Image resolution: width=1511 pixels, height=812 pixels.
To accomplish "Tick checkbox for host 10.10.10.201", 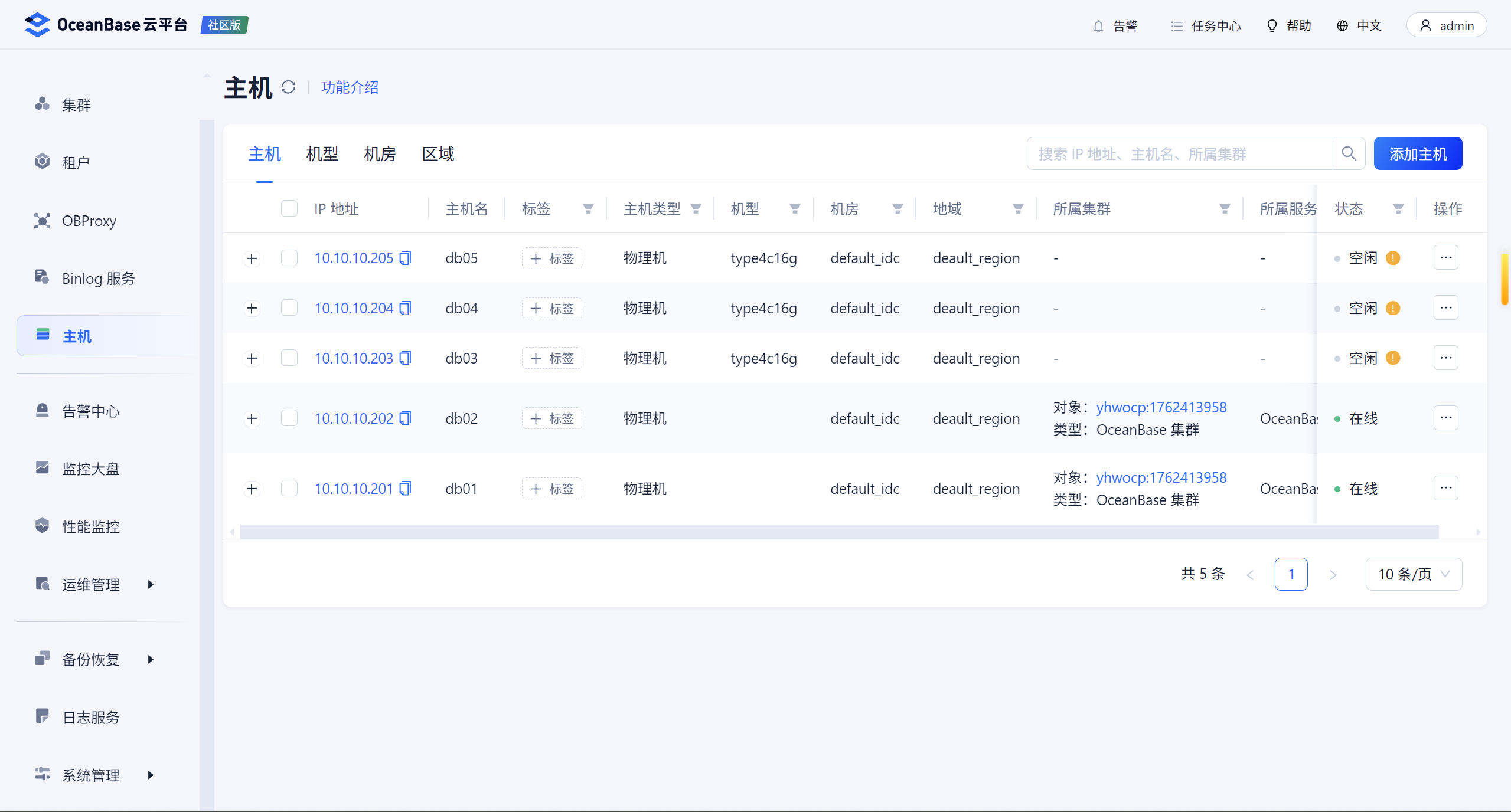I will point(289,489).
